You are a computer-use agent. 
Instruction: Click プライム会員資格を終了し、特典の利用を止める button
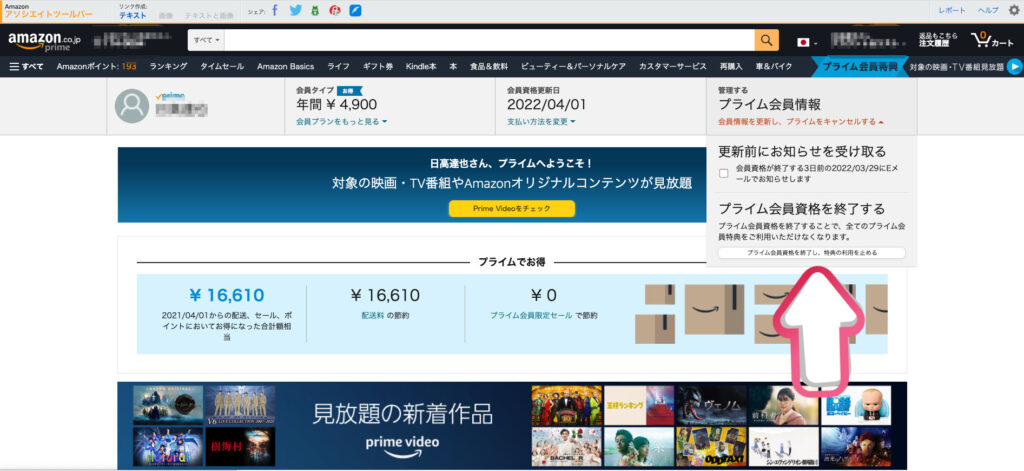click(x=812, y=253)
